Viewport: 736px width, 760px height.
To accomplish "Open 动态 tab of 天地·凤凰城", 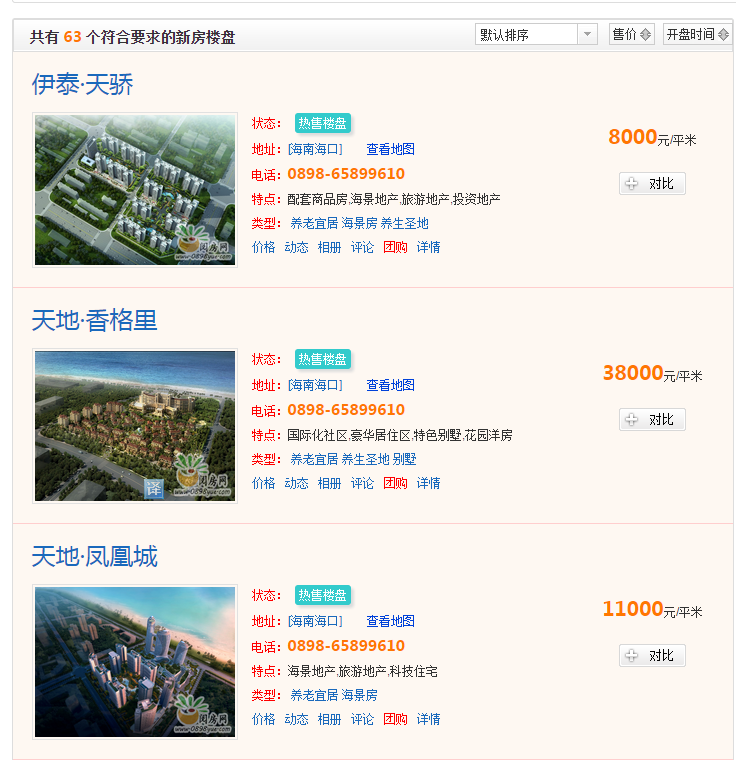I will [x=297, y=719].
